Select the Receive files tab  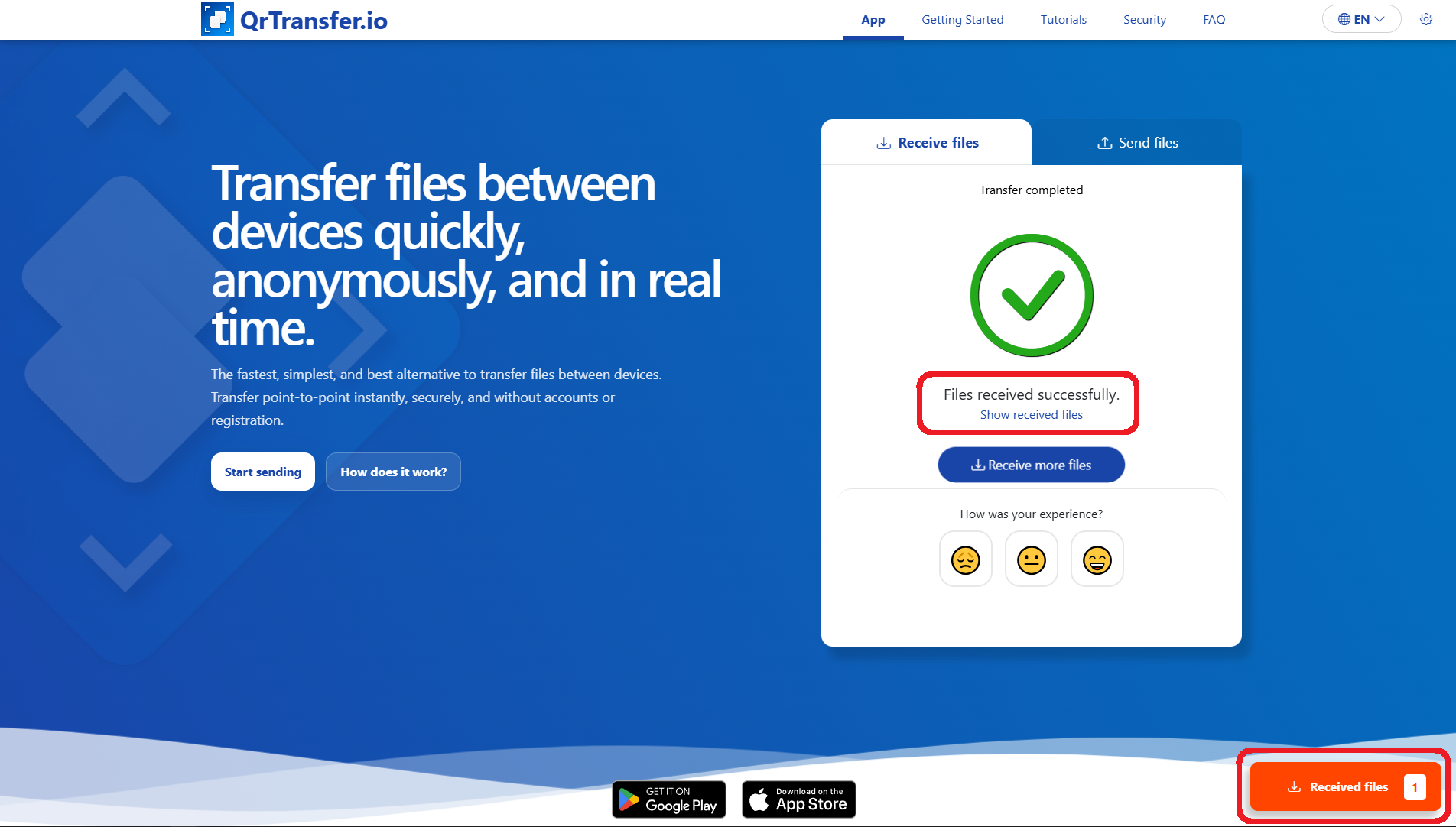point(927,142)
